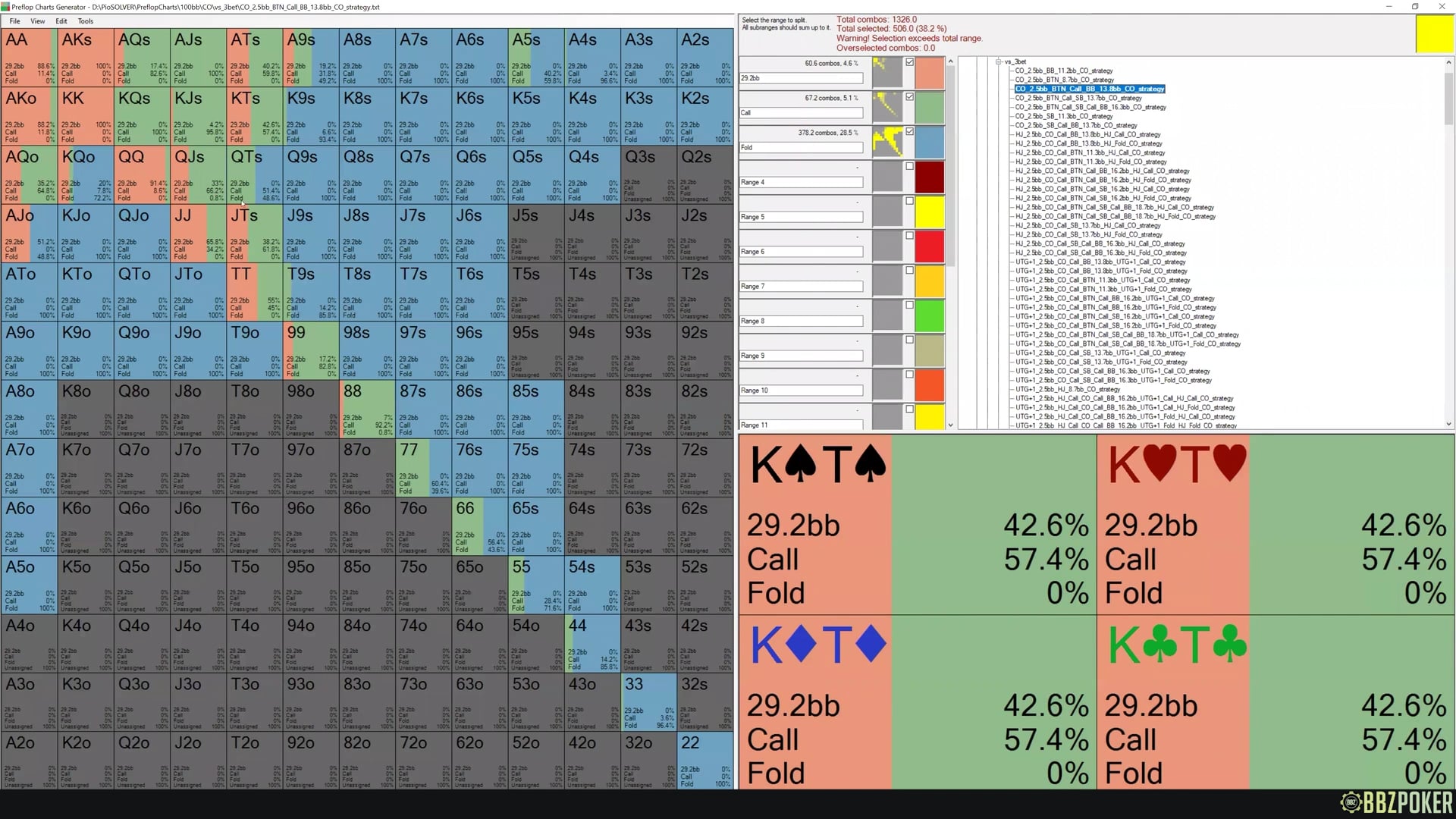The width and height of the screenshot is (1456, 819).
Task: Select the king-ten of hearts combo panel
Action: coord(1276,525)
